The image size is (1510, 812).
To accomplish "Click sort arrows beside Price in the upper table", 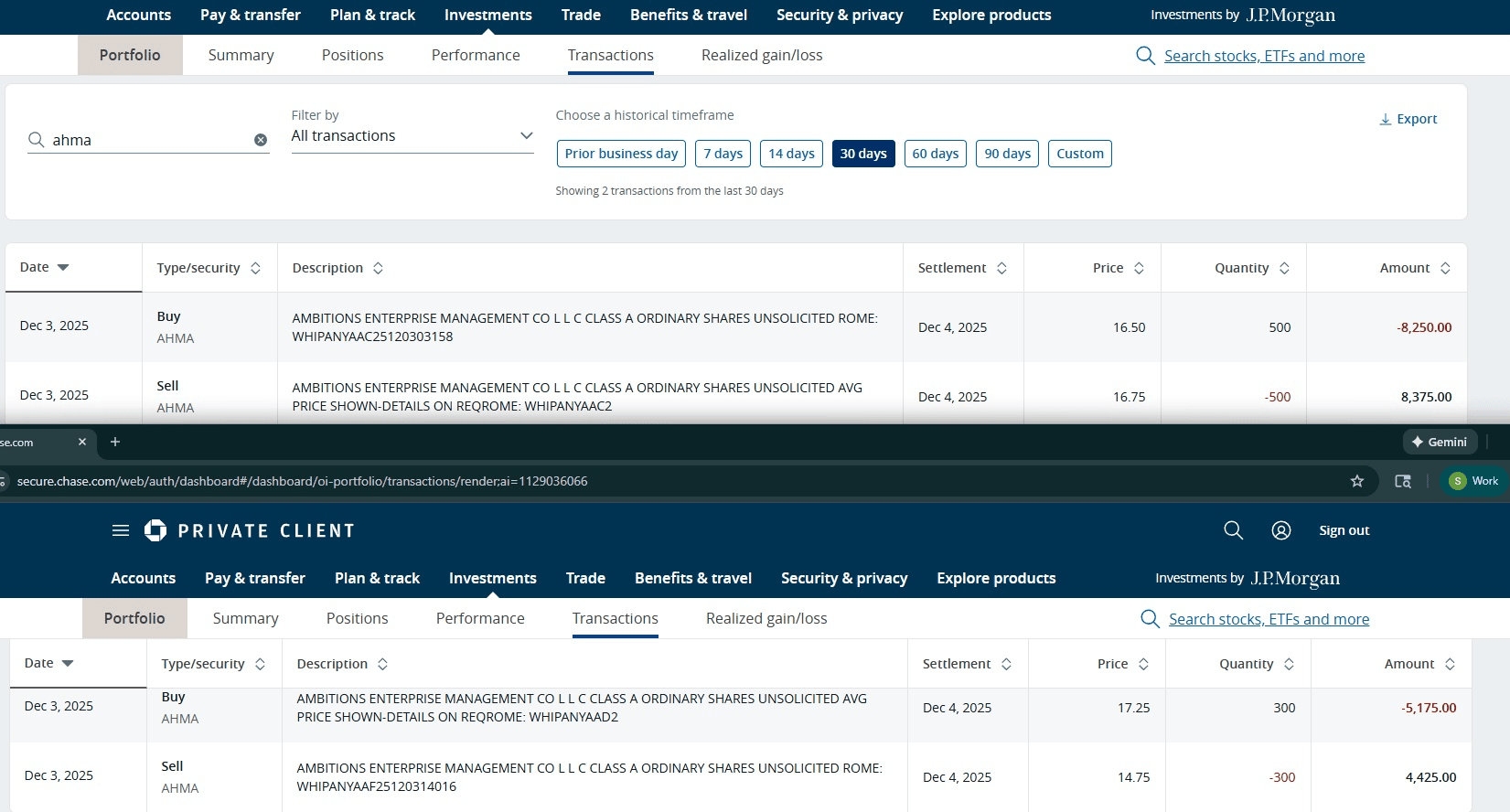I will (x=1139, y=268).
